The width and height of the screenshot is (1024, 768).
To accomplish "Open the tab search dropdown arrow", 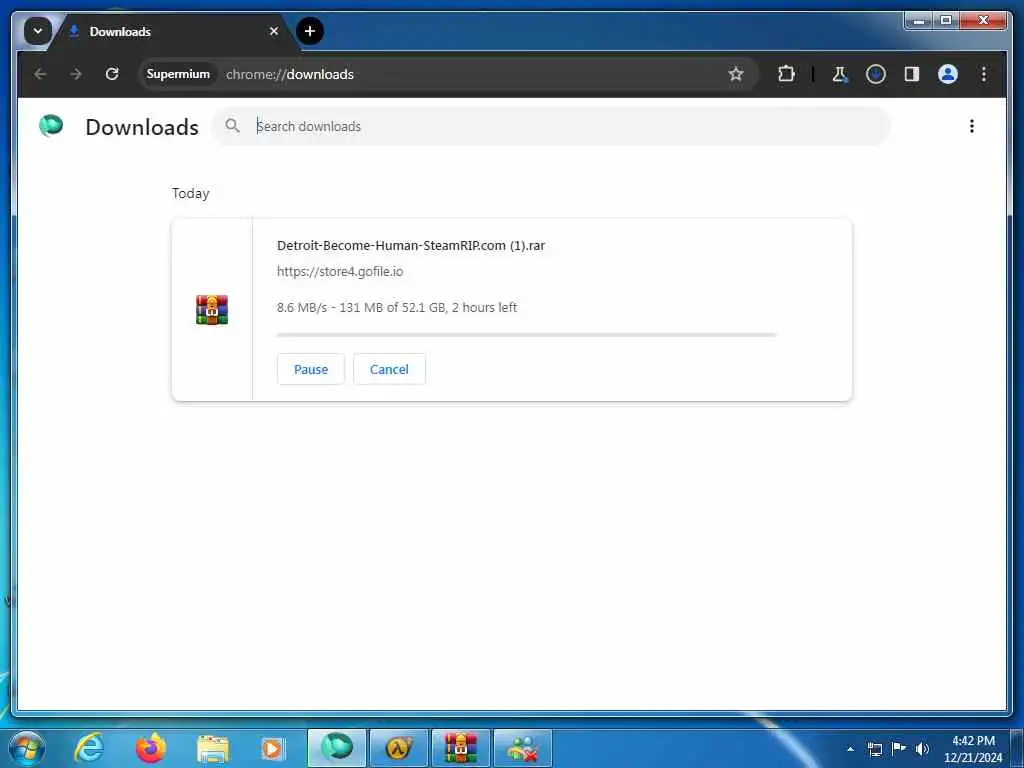I will click(37, 31).
